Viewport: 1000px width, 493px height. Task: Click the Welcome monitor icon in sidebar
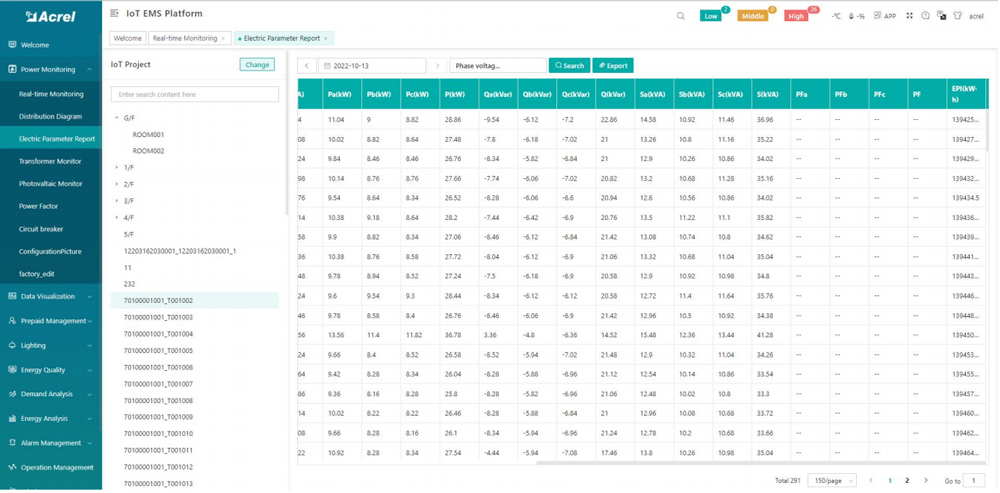[12, 45]
